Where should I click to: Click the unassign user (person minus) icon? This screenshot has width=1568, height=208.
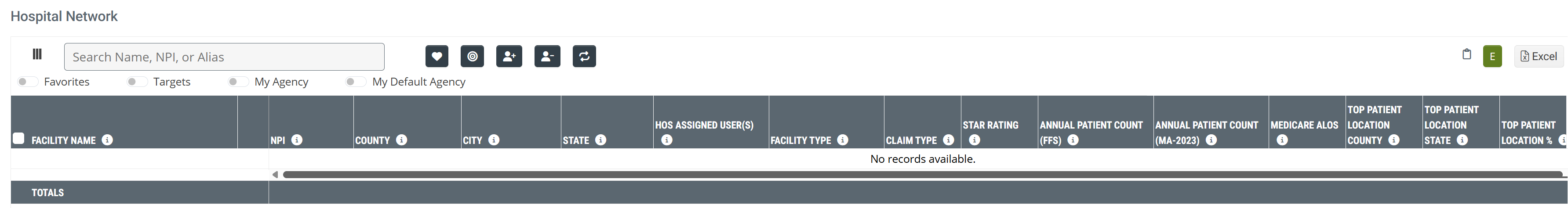(546, 57)
